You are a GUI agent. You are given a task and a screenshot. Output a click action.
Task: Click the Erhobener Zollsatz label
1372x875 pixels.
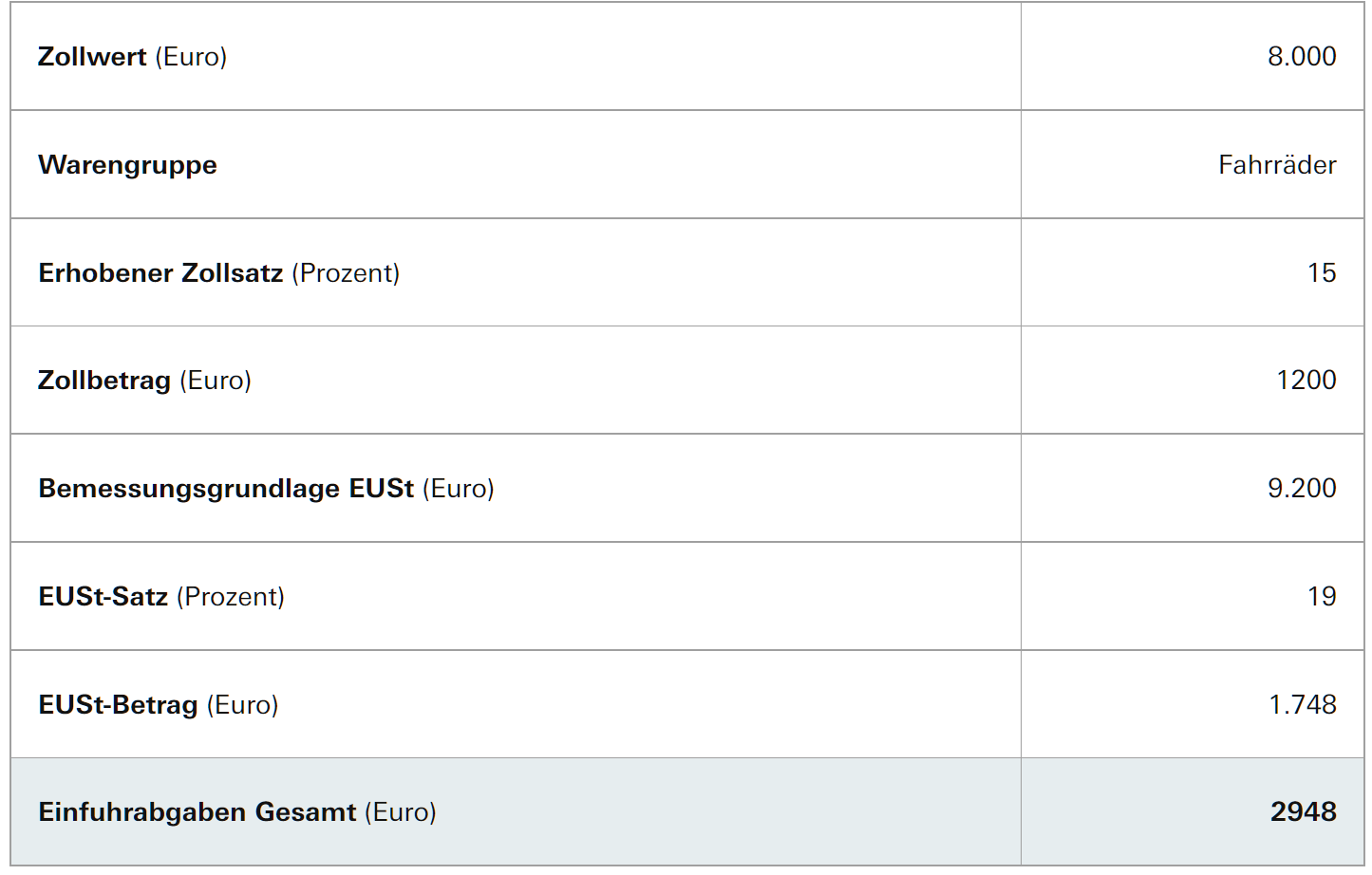(x=160, y=273)
